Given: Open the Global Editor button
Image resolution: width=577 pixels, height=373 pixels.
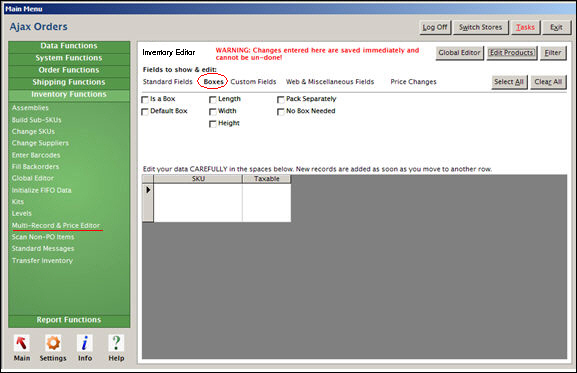Looking at the screenshot, I should (x=459, y=53).
